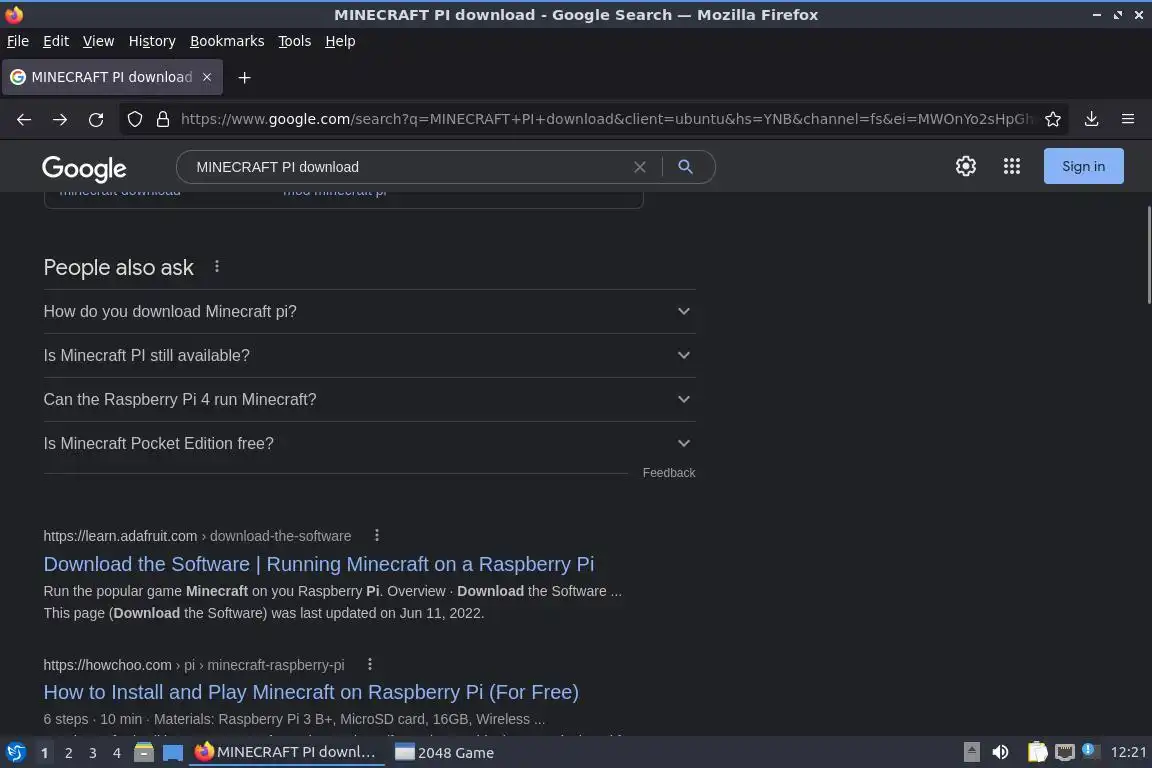Close the MINECRAFT PI download tab

pyautogui.click(x=207, y=77)
